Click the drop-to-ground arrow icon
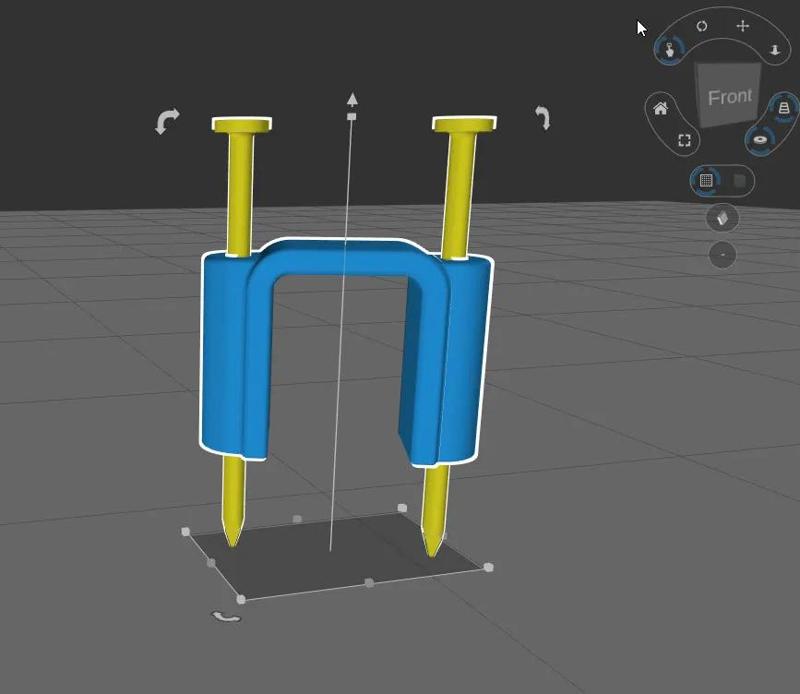This screenshot has width=800, height=694. pyautogui.click(x=776, y=49)
